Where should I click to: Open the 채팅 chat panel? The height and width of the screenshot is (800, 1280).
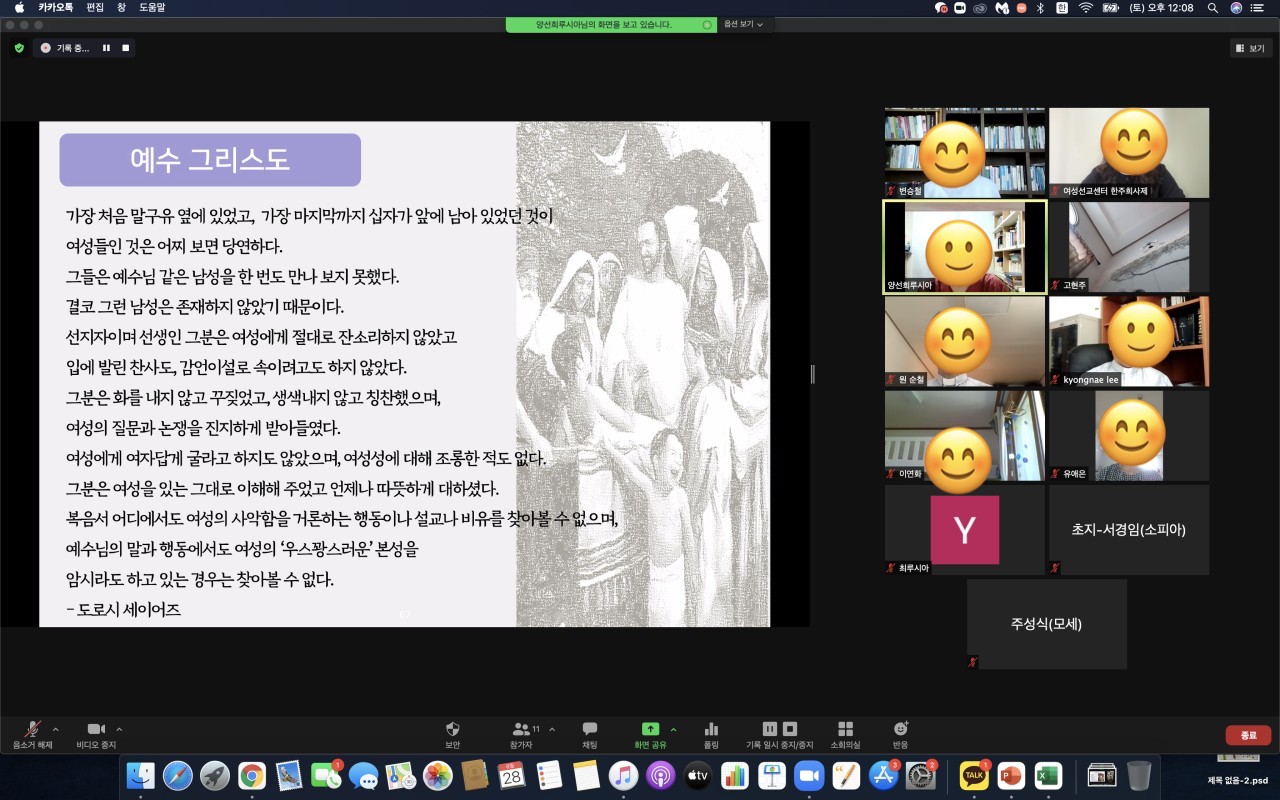pos(590,730)
